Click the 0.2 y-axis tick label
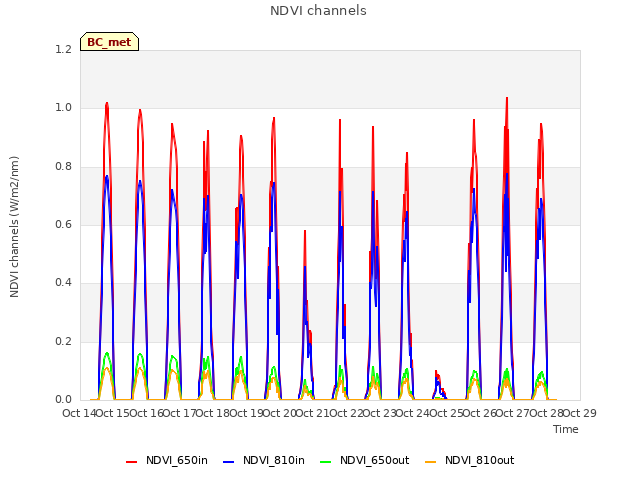Screen dimensions: 640x480 coord(63,341)
